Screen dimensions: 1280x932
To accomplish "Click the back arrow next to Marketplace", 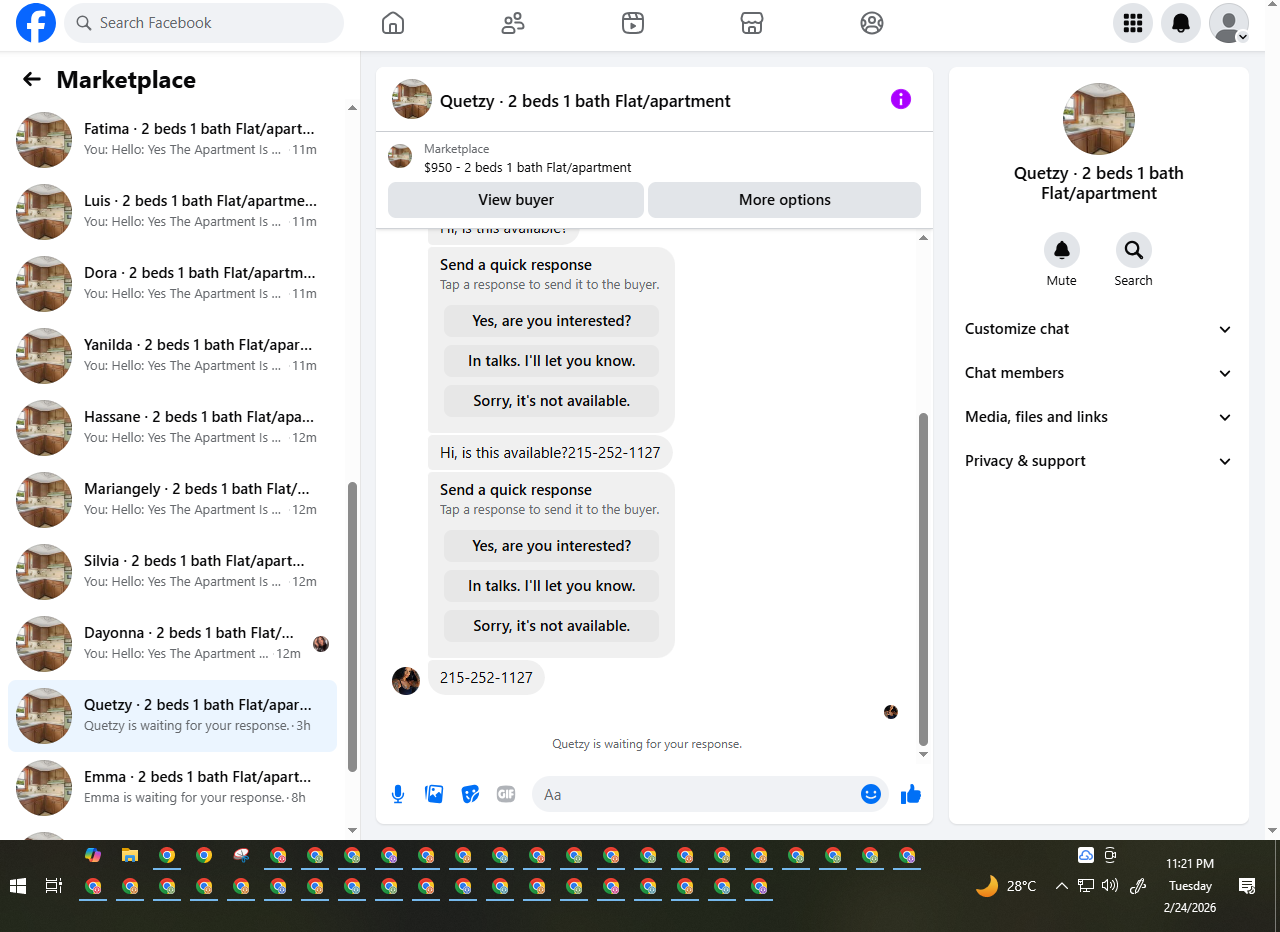I will pos(32,80).
